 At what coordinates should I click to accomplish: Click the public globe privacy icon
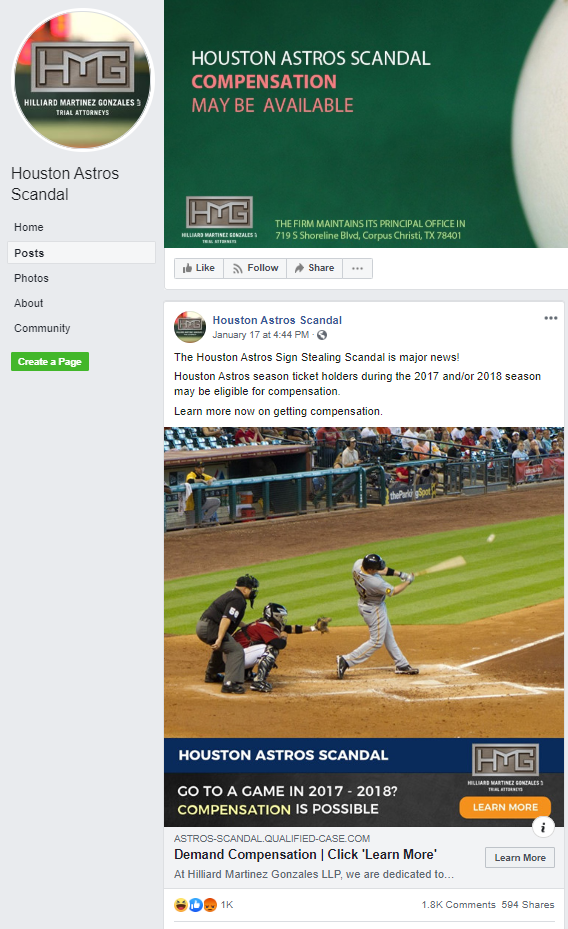coord(322,335)
